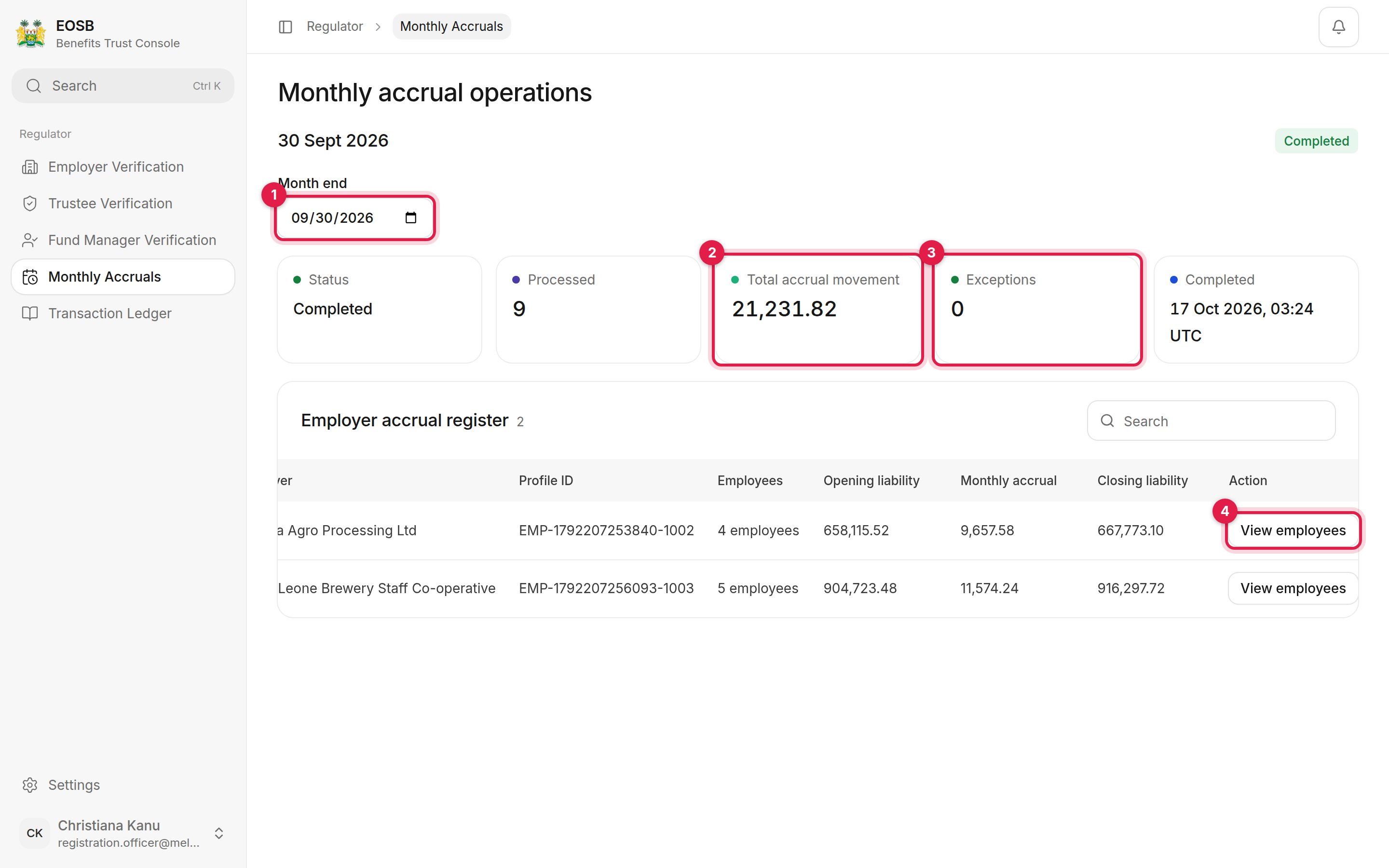
Task: Click the Employer Verification building icon
Action: (x=30, y=167)
